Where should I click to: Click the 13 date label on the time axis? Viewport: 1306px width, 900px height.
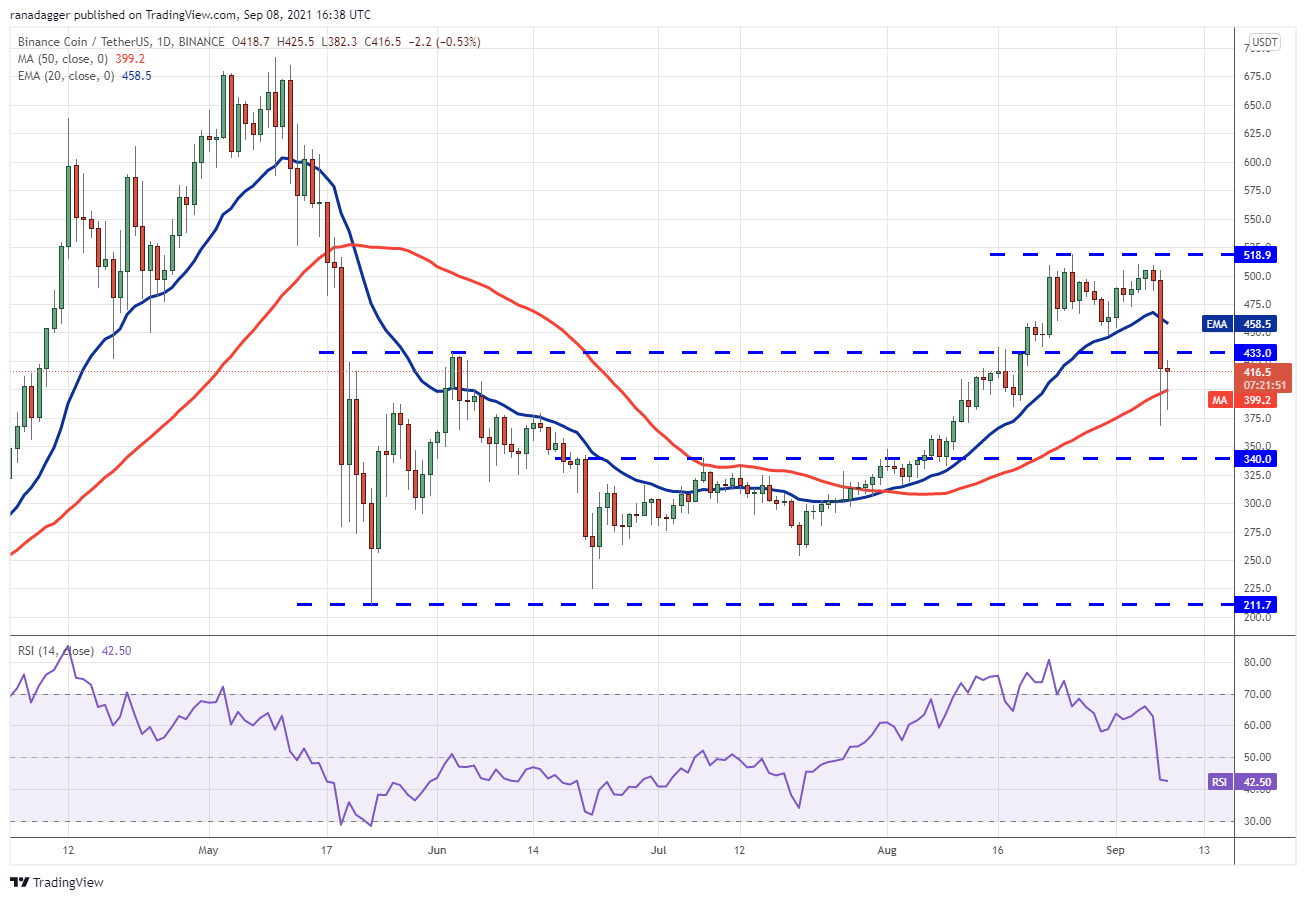[1205, 850]
